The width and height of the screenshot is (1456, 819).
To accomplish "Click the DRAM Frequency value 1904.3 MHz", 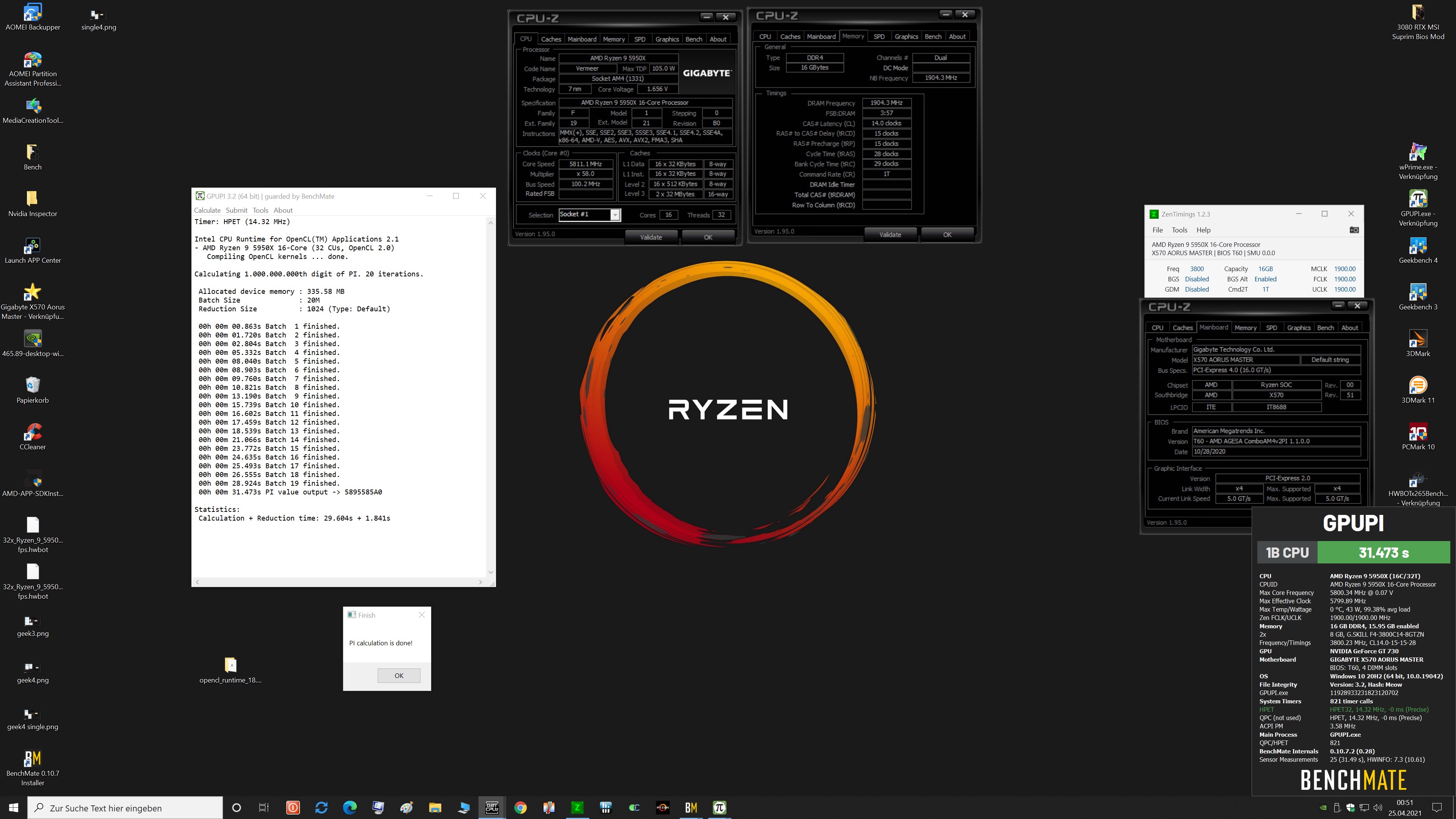I will tap(886, 103).
